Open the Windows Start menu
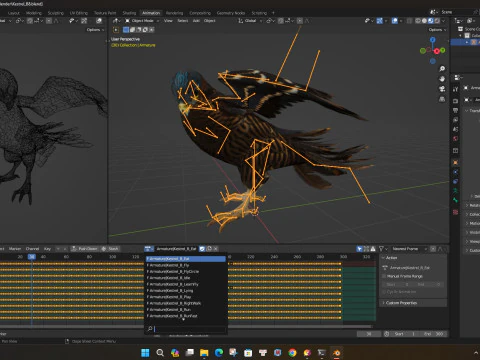Image resolution: width=480 pixels, height=360 pixels. tap(145, 353)
